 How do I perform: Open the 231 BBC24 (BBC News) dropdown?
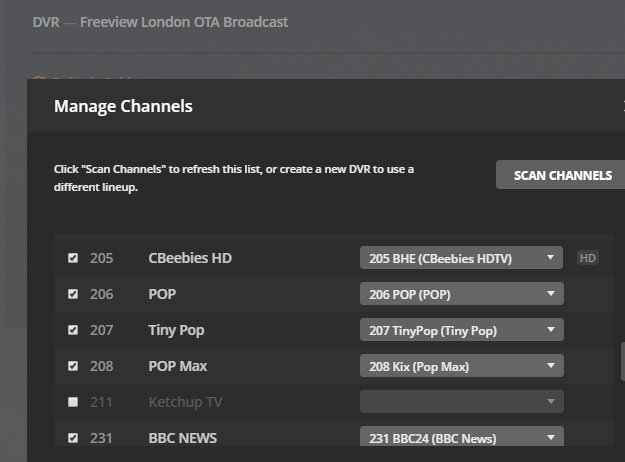(462, 436)
